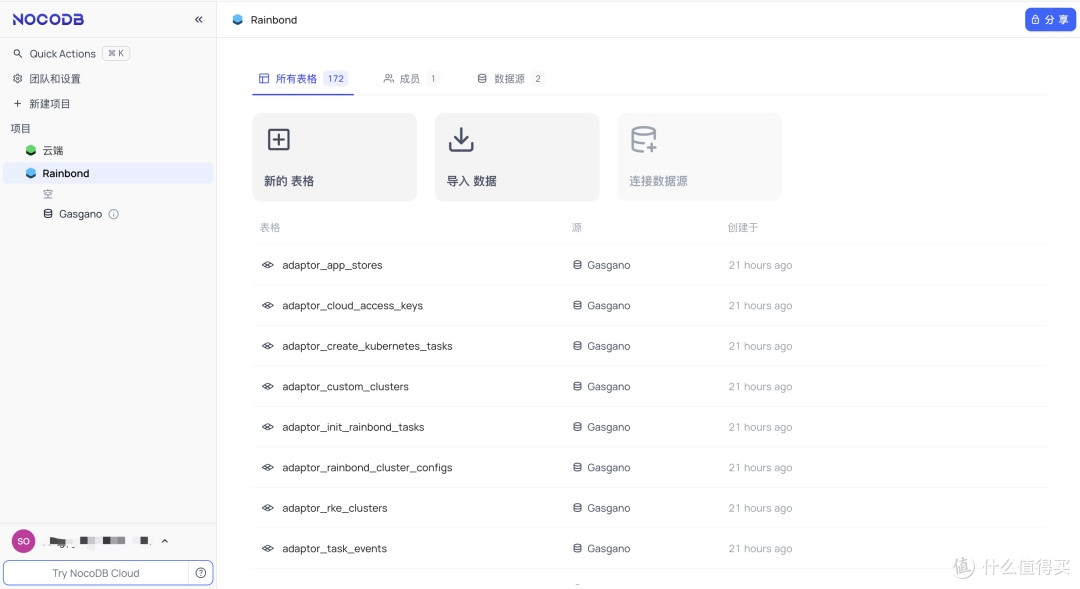The height and width of the screenshot is (589, 1080).
Task: Click the download icon on import data card
Action: [x=461, y=139]
